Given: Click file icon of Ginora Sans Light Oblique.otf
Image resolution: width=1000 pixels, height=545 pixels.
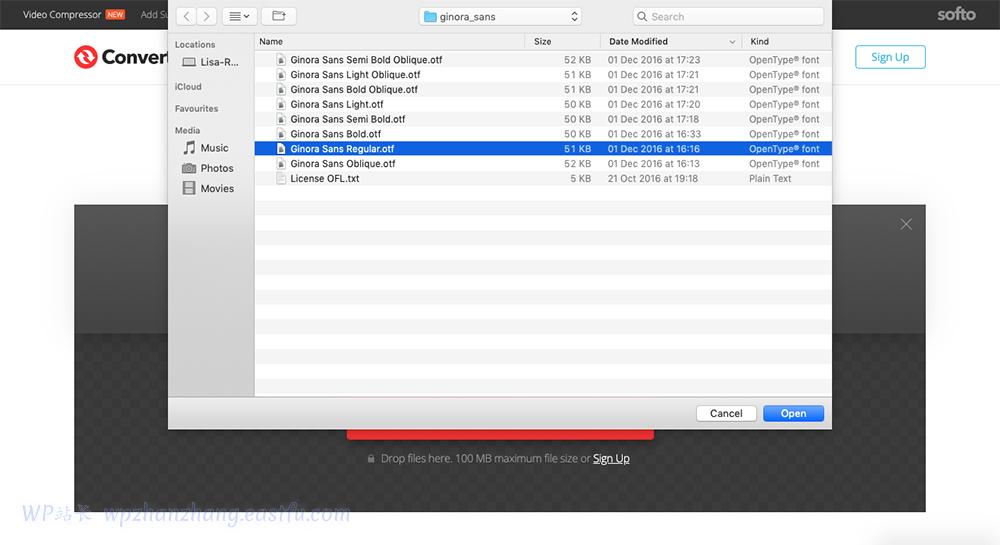Looking at the screenshot, I should click(281, 75).
